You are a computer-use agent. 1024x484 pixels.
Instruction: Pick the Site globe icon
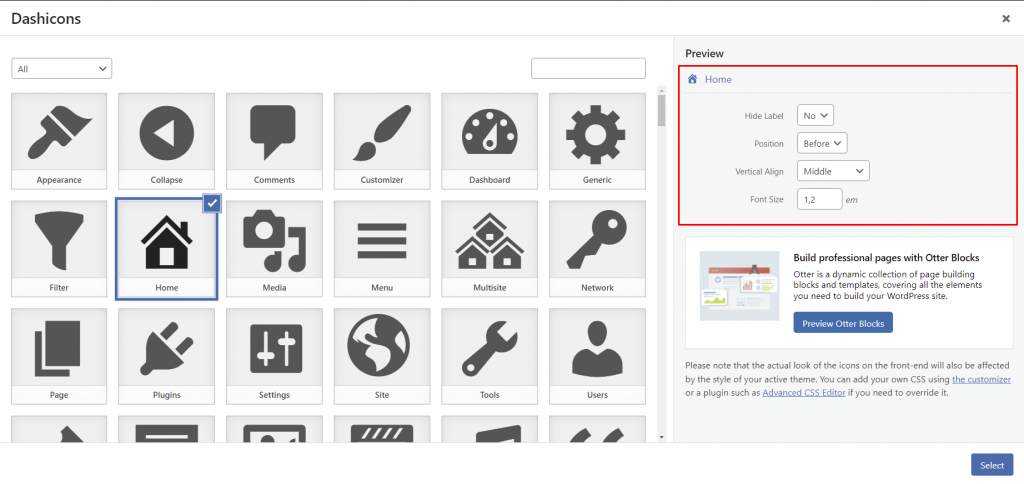tap(382, 356)
